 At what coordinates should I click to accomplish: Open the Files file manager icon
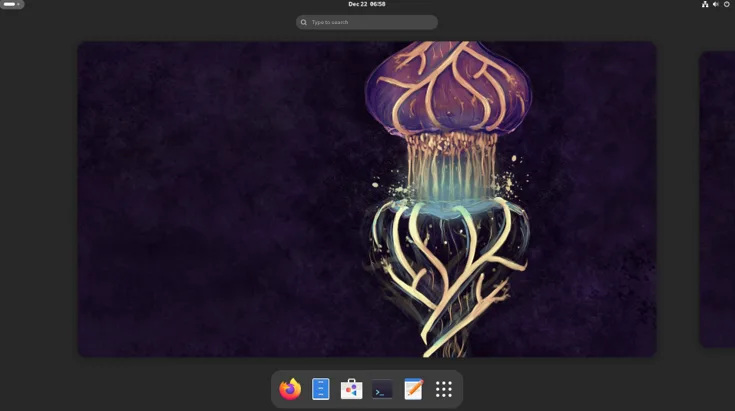click(320, 389)
